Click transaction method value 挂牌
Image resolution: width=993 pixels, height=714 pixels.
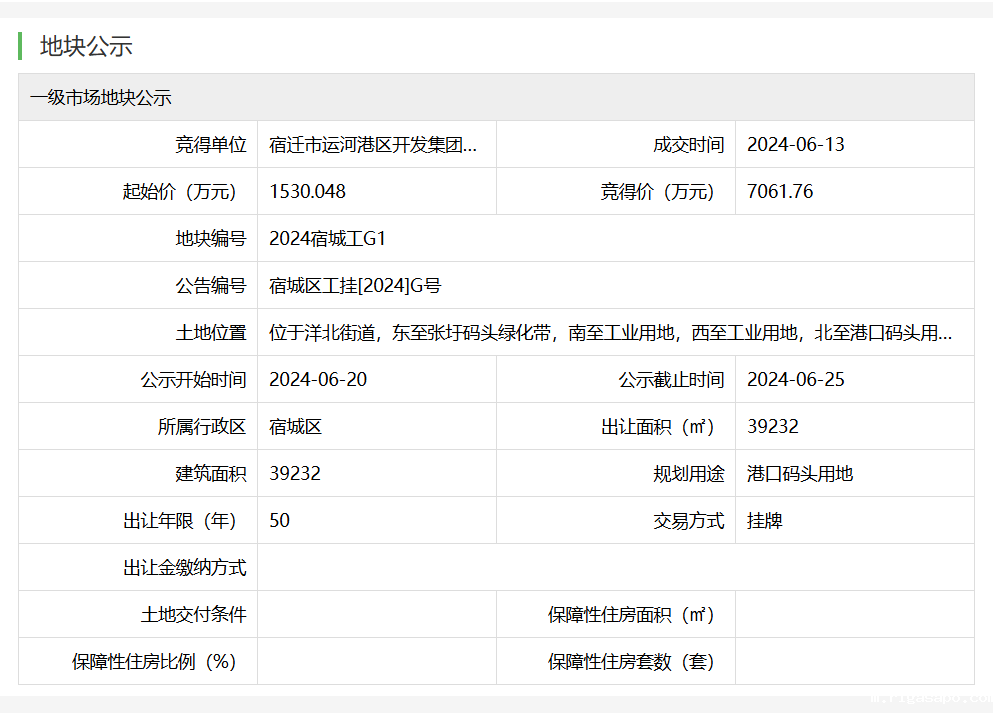point(764,521)
